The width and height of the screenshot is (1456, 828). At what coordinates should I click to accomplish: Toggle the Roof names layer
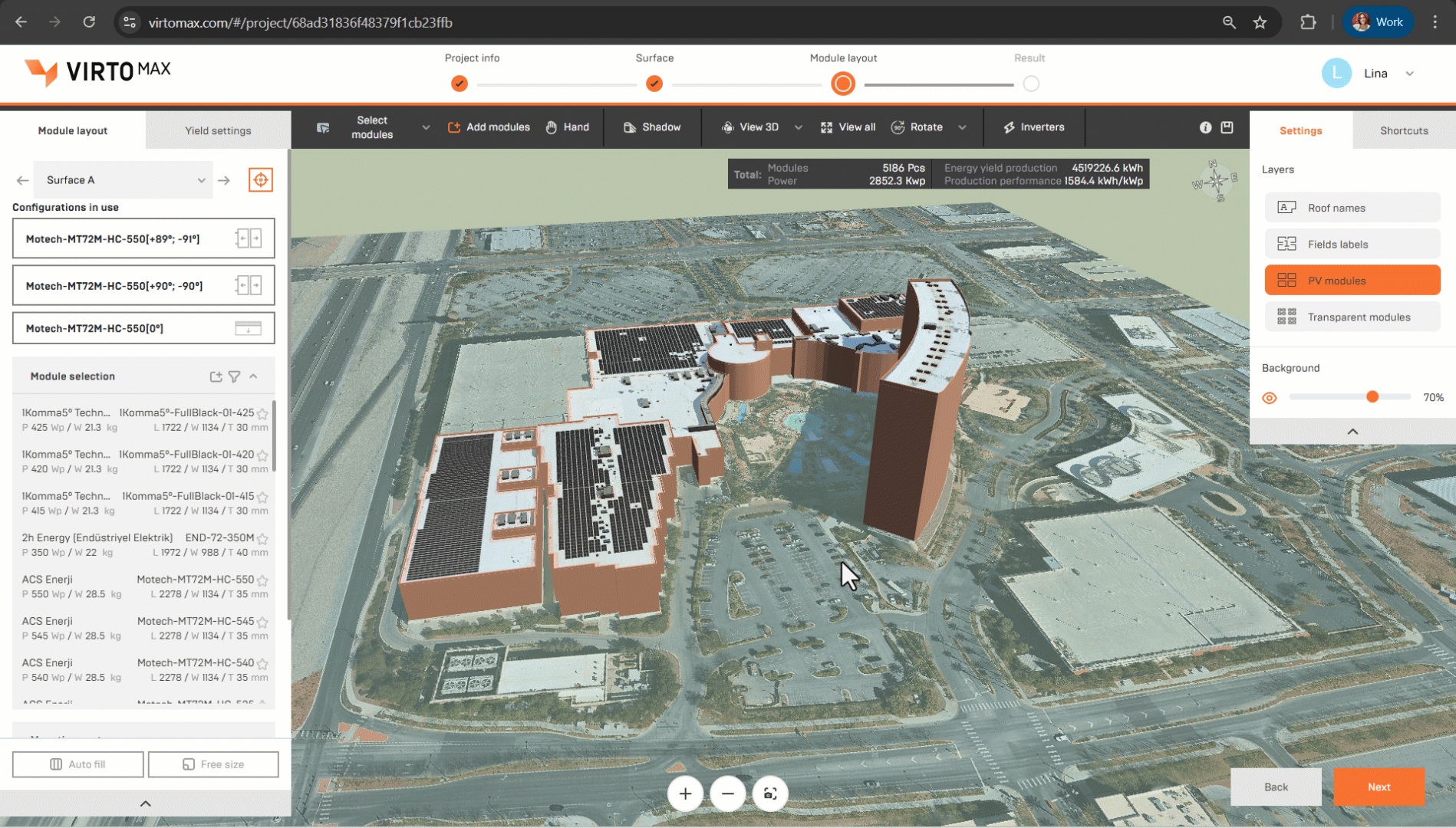click(x=1352, y=208)
